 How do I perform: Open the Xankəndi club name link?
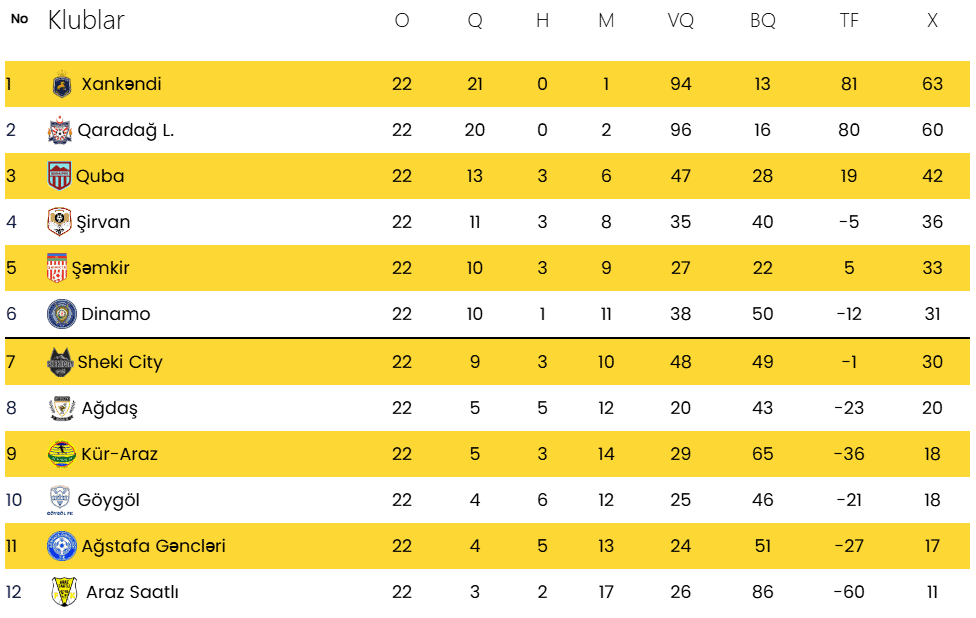point(121,84)
